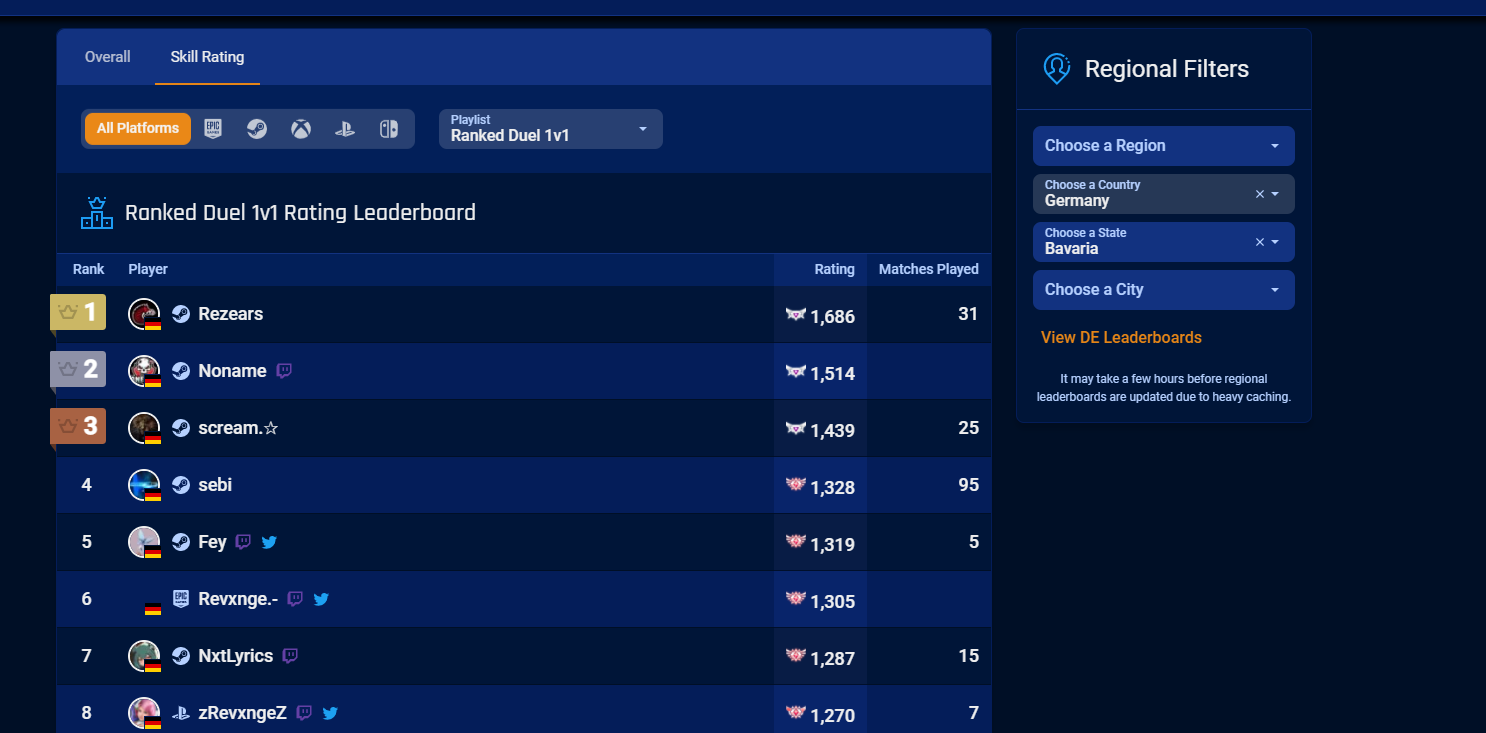Image resolution: width=1486 pixels, height=733 pixels.
Task: Click the rating value 1,305
Action: click(833, 602)
